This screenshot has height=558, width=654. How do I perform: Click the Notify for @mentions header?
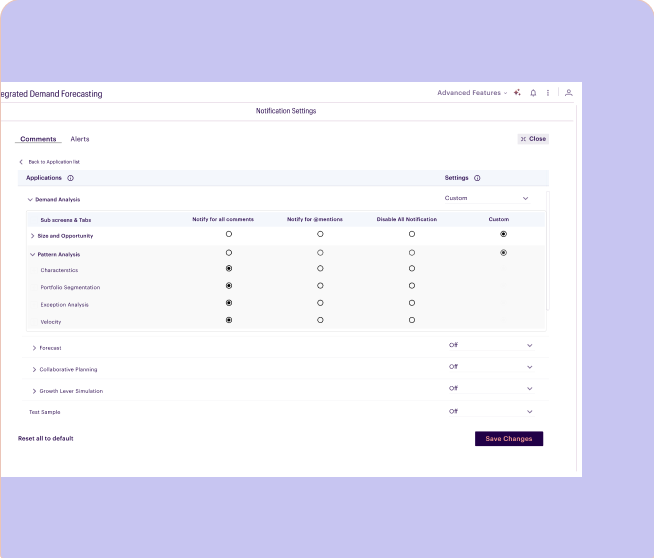[x=314, y=219]
